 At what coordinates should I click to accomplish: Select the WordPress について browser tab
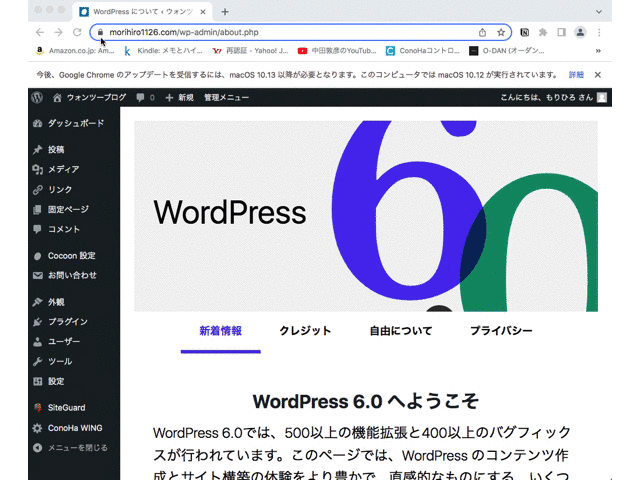tap(143, 12)
